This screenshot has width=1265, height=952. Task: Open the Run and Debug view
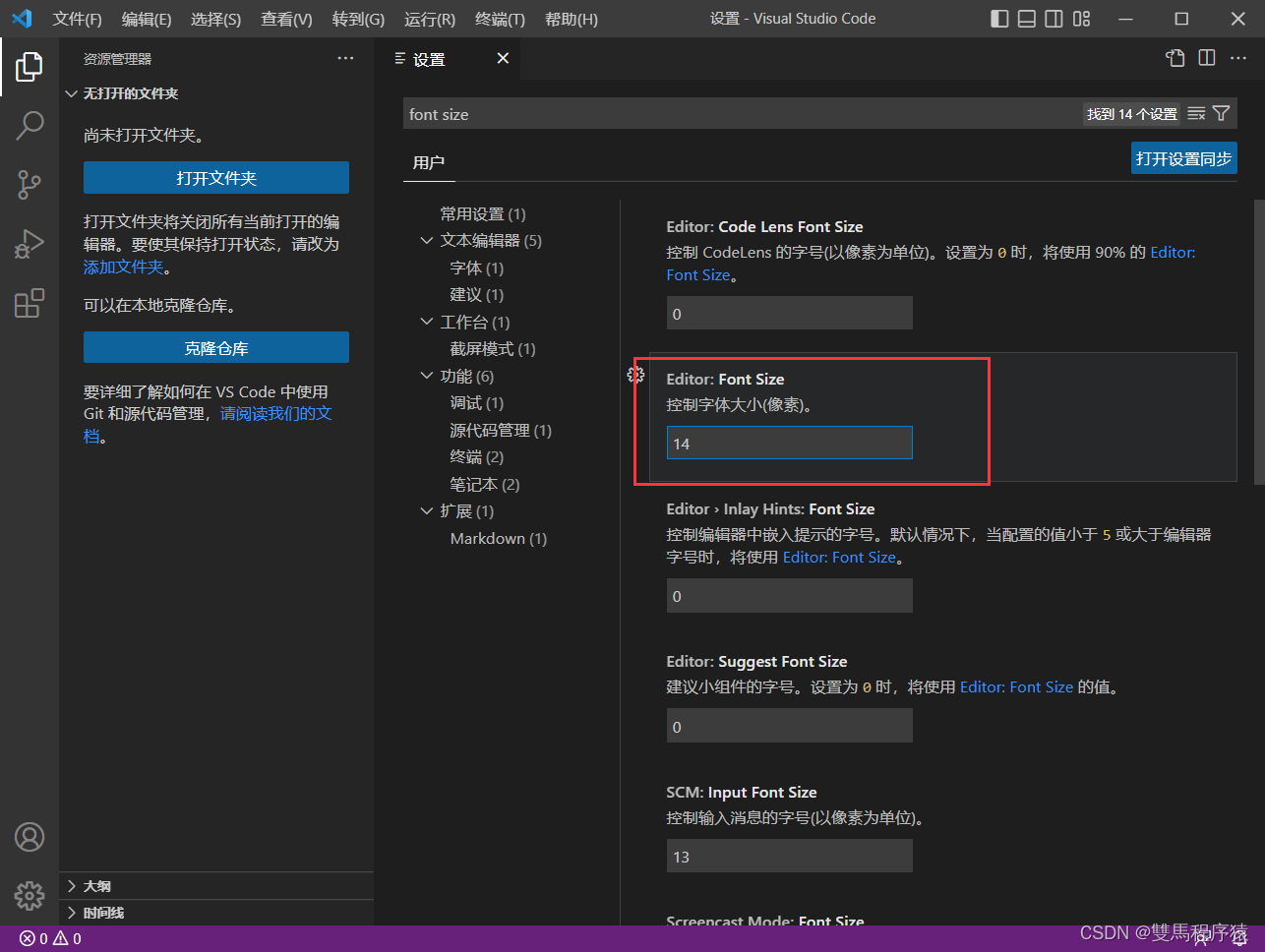(x=30, y=243)
